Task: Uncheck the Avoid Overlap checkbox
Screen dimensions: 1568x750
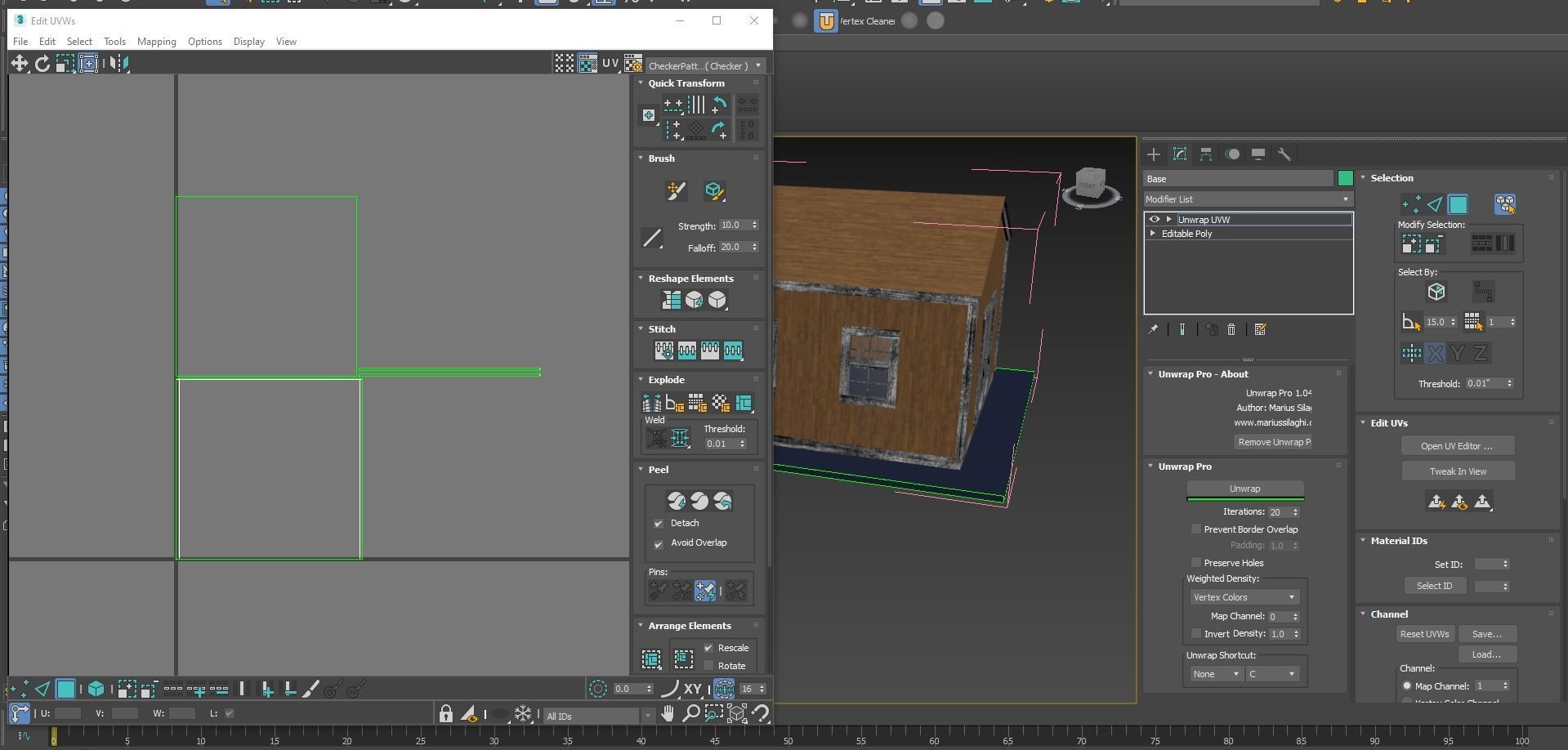Action: [x=659, y=544]
